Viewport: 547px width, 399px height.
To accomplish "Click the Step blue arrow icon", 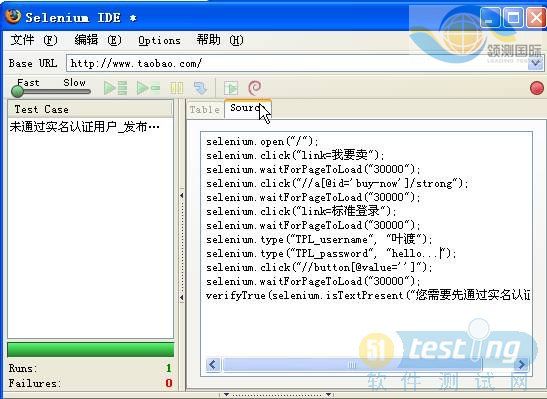I will pyautogui.click(x=200, y=88).
